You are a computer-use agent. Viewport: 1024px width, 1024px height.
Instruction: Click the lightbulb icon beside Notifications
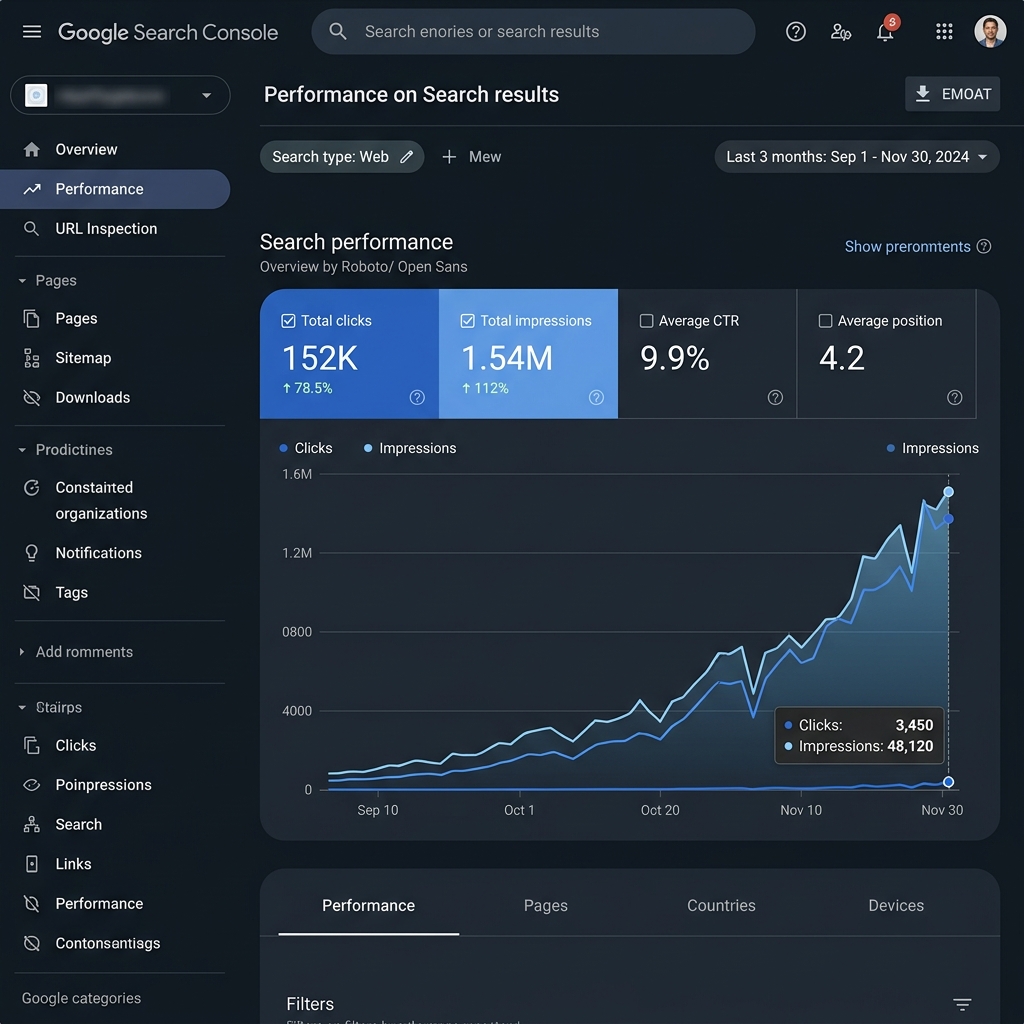tap(31, 553)
